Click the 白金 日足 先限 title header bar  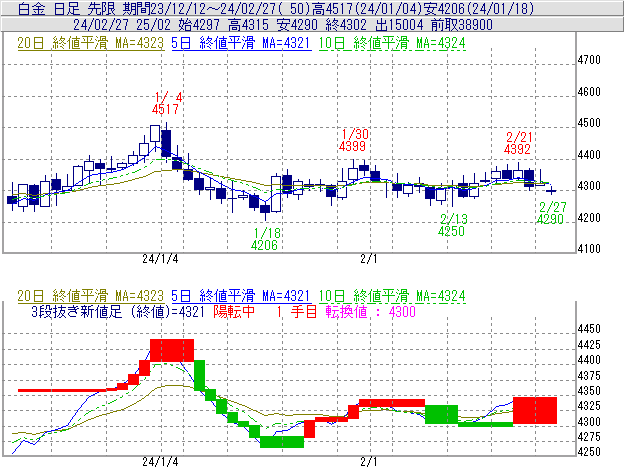[312, 8]
